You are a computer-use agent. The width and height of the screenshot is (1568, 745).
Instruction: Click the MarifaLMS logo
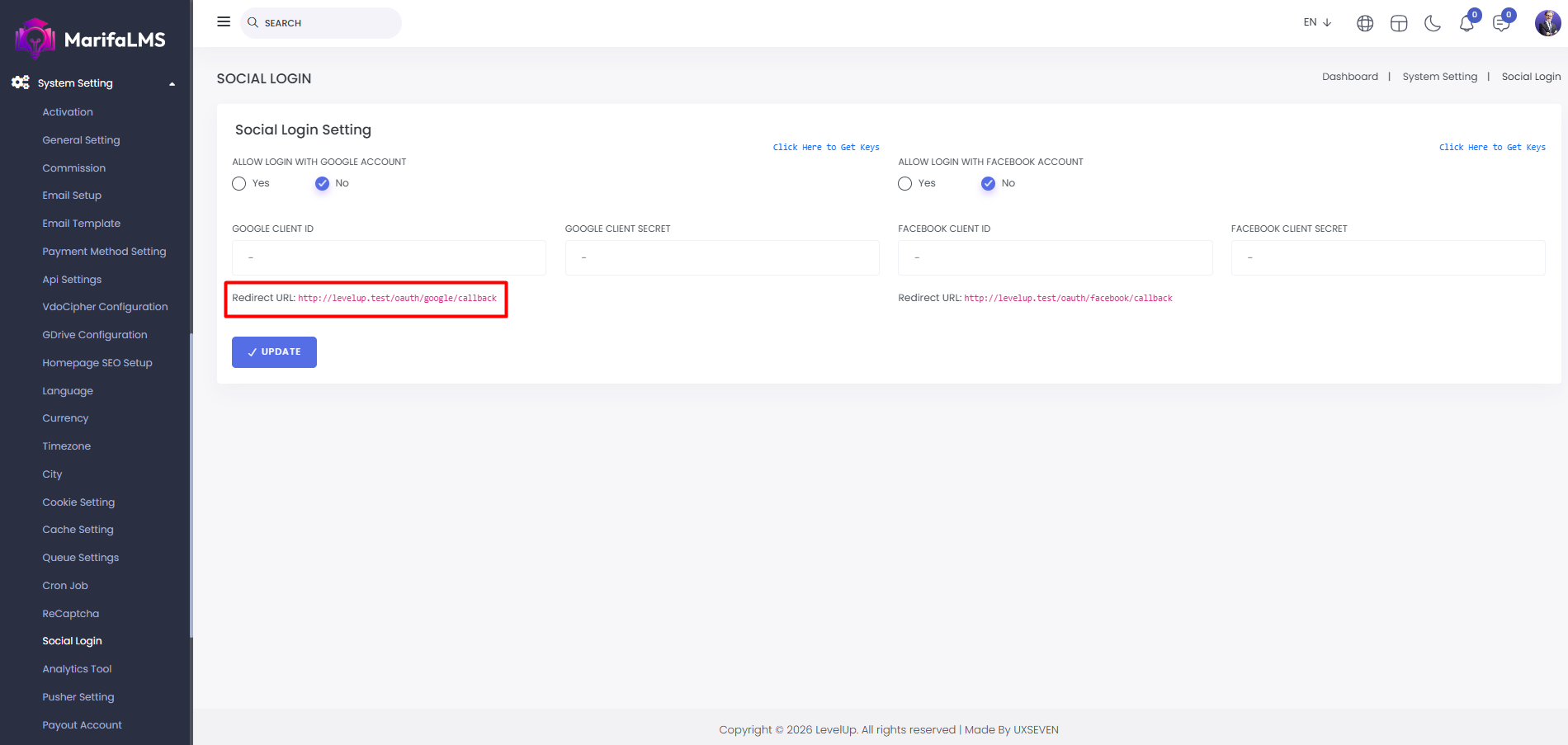91,39
